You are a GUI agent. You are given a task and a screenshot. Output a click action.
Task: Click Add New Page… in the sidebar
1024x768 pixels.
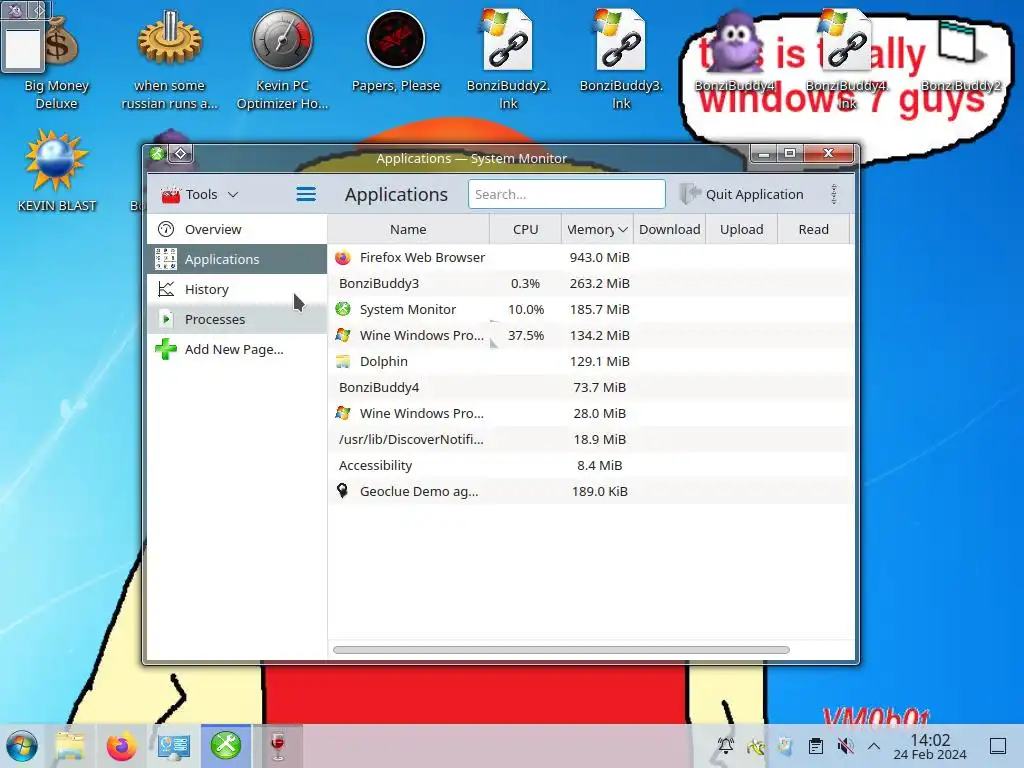[237, 349]
